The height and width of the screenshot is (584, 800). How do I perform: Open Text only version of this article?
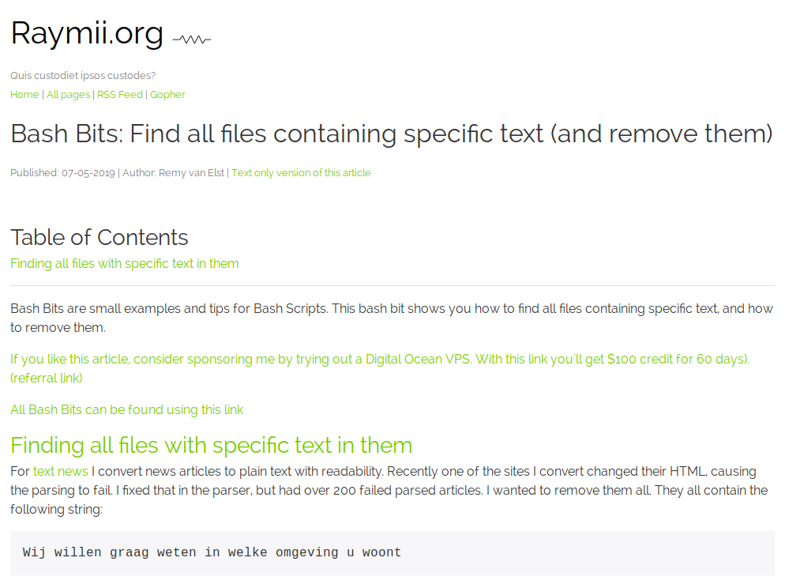(301, 173)
